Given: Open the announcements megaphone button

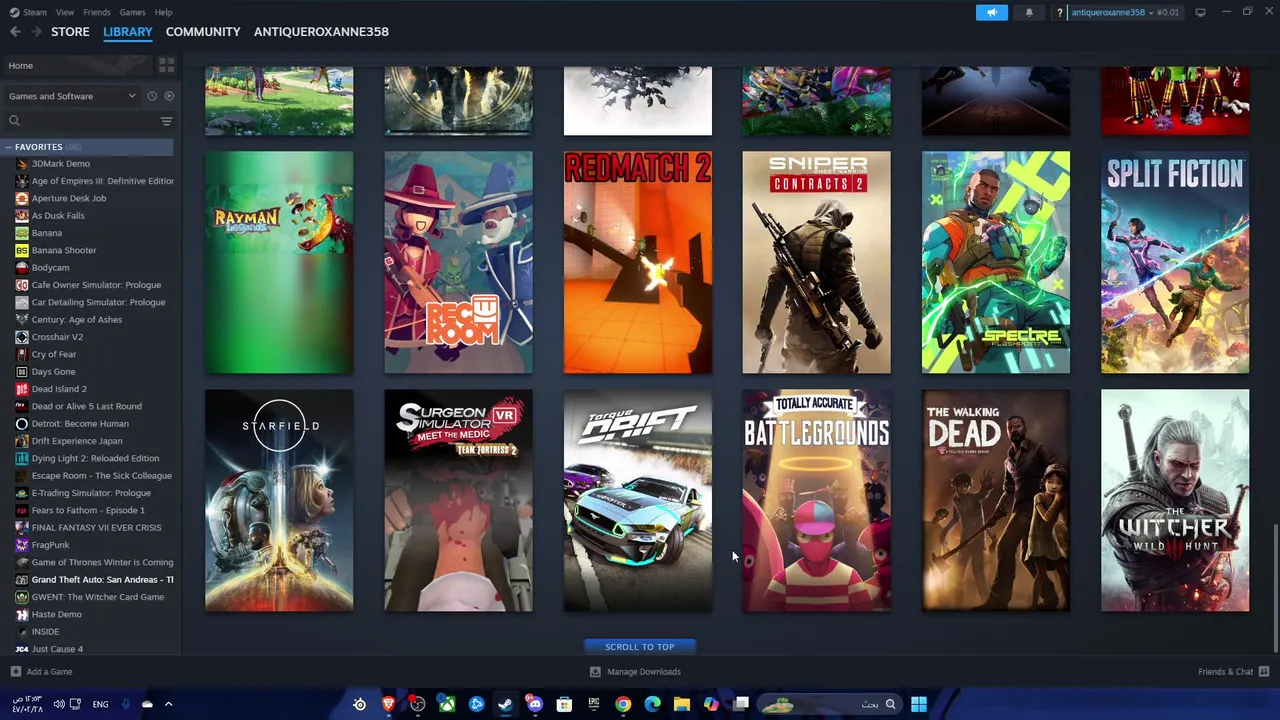Looking at the screenshot, I should (x=991, y=12).
